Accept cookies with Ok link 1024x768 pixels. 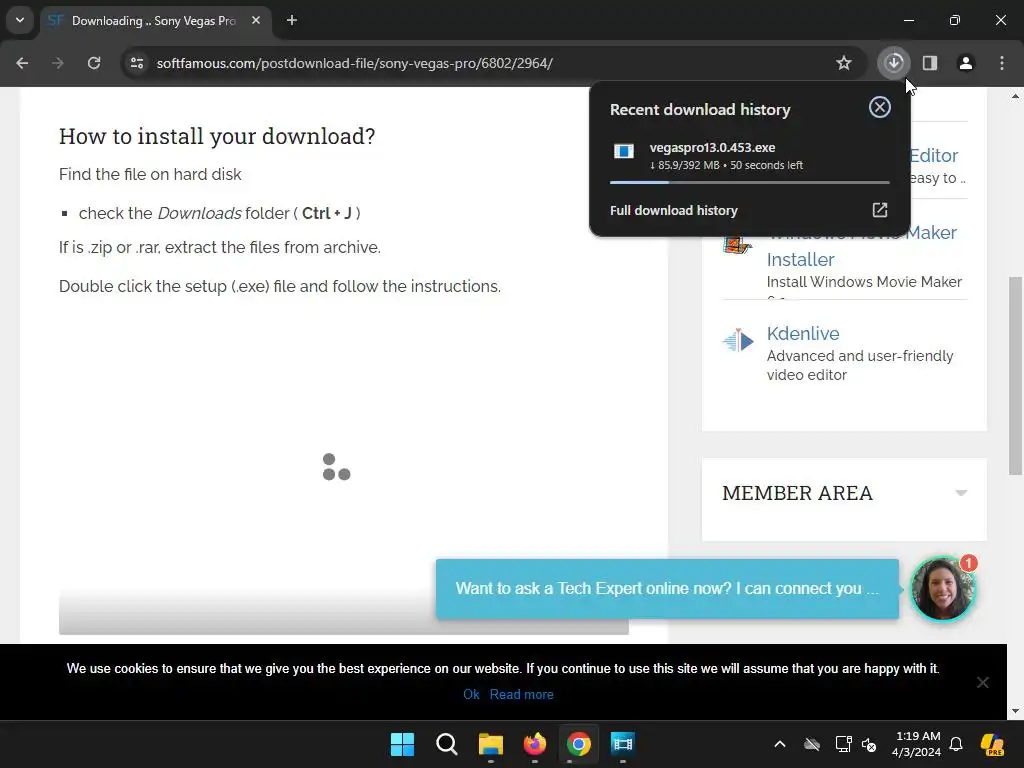point(471,694)
